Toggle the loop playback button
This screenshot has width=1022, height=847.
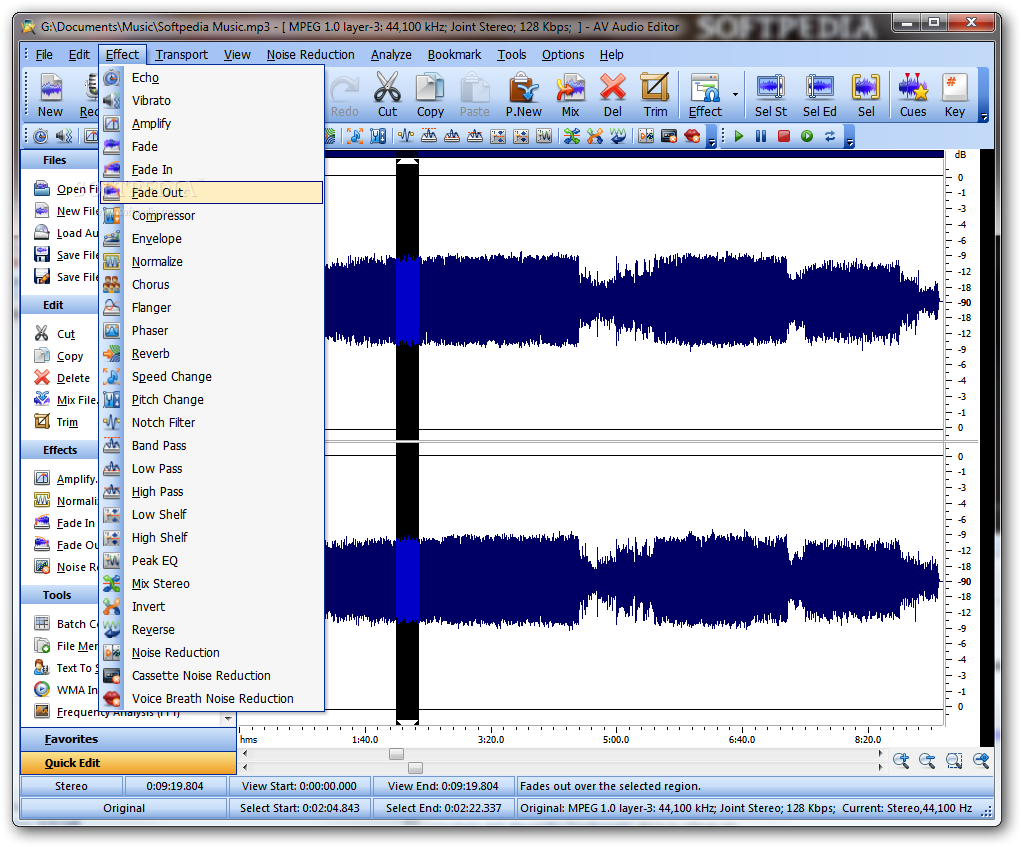click(x=830, y=136)
